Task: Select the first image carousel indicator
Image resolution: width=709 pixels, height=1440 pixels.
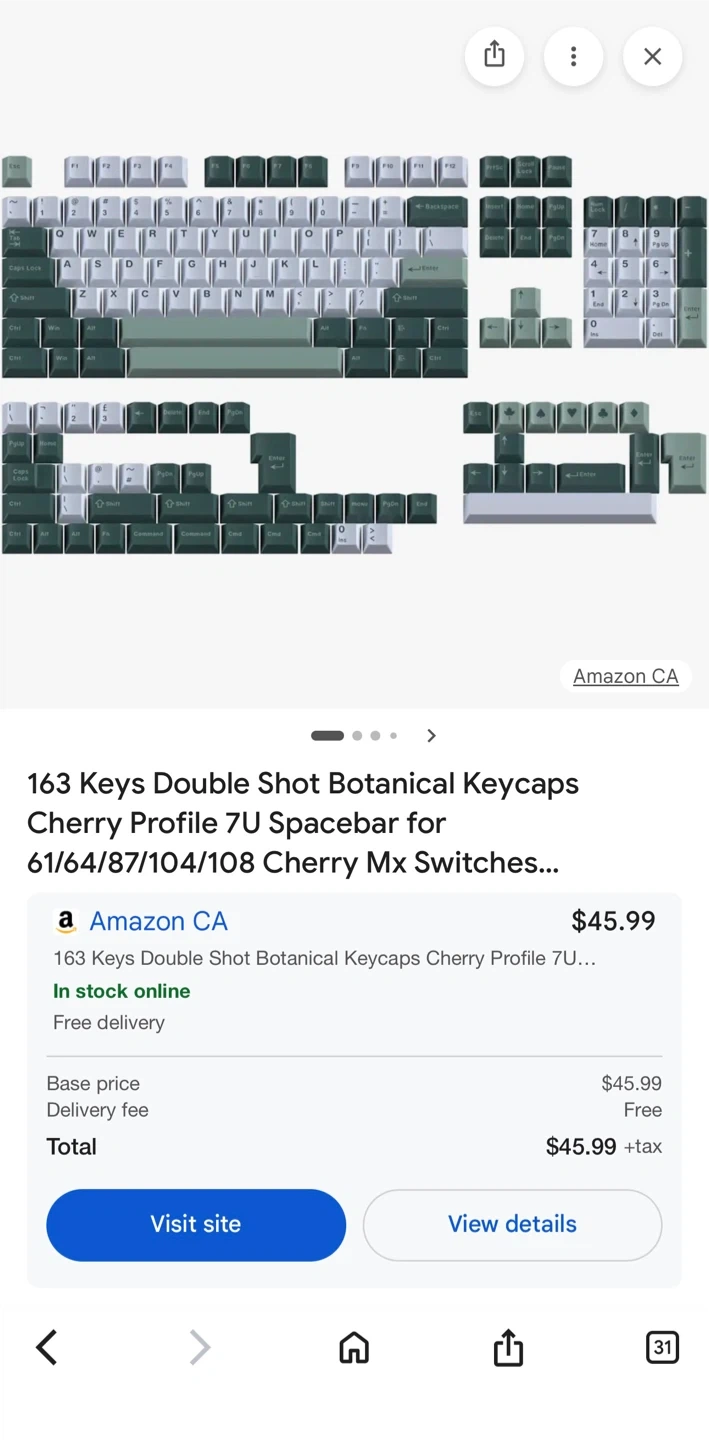Action: point(327,735)
